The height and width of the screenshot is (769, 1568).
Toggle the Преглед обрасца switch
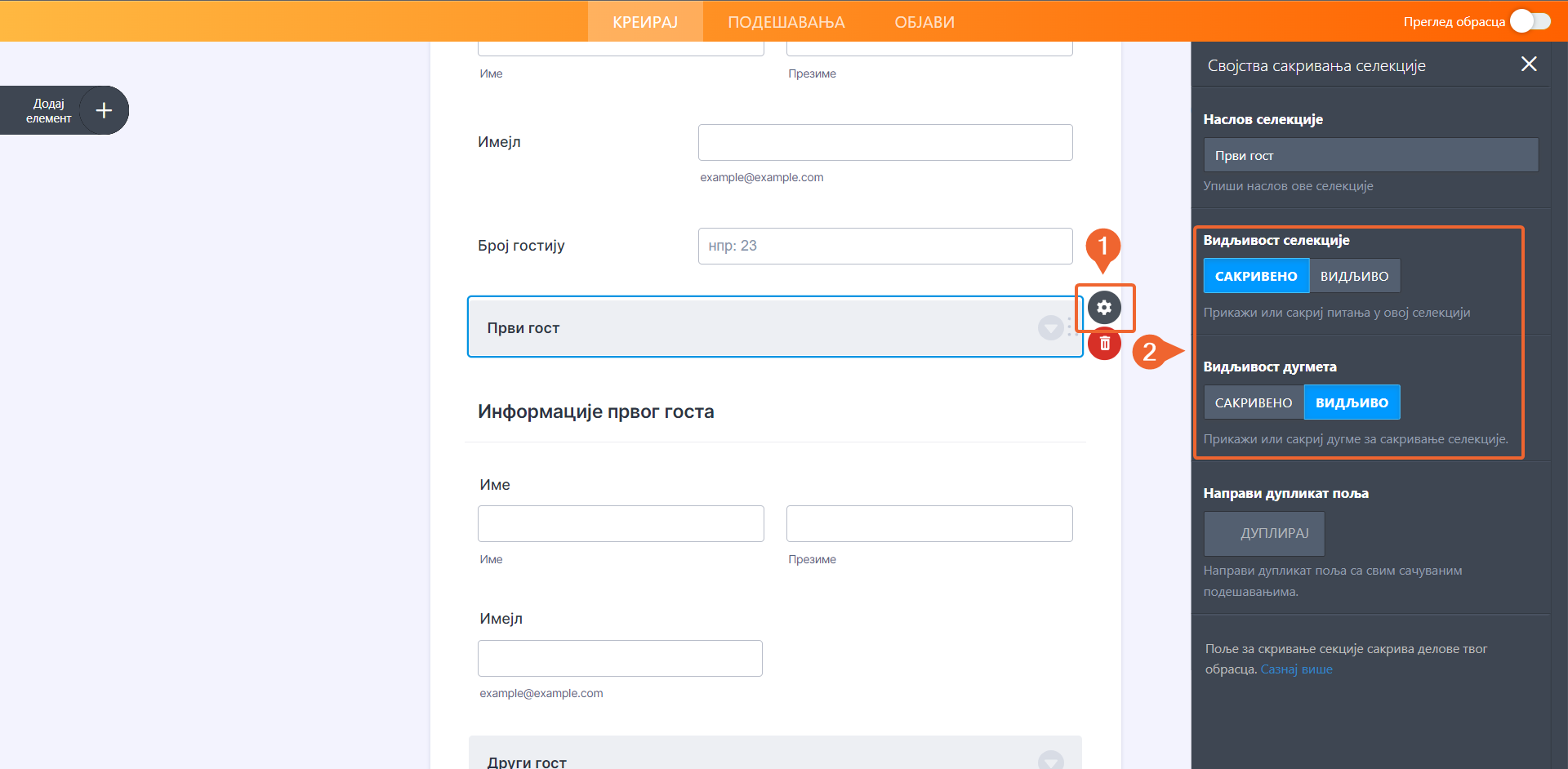pyautogui.click(x=1530, y=21)
